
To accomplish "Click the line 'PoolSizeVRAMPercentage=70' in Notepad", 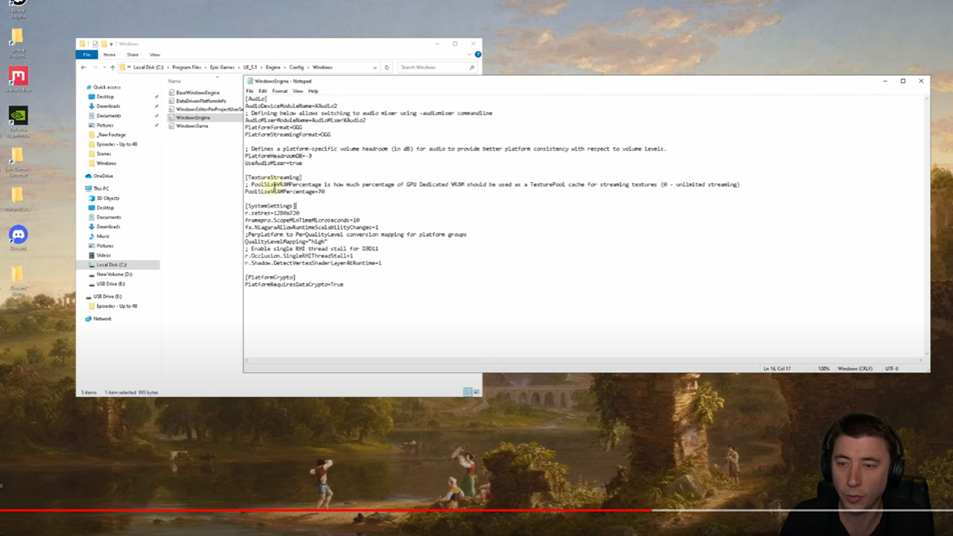I will 285,191.
